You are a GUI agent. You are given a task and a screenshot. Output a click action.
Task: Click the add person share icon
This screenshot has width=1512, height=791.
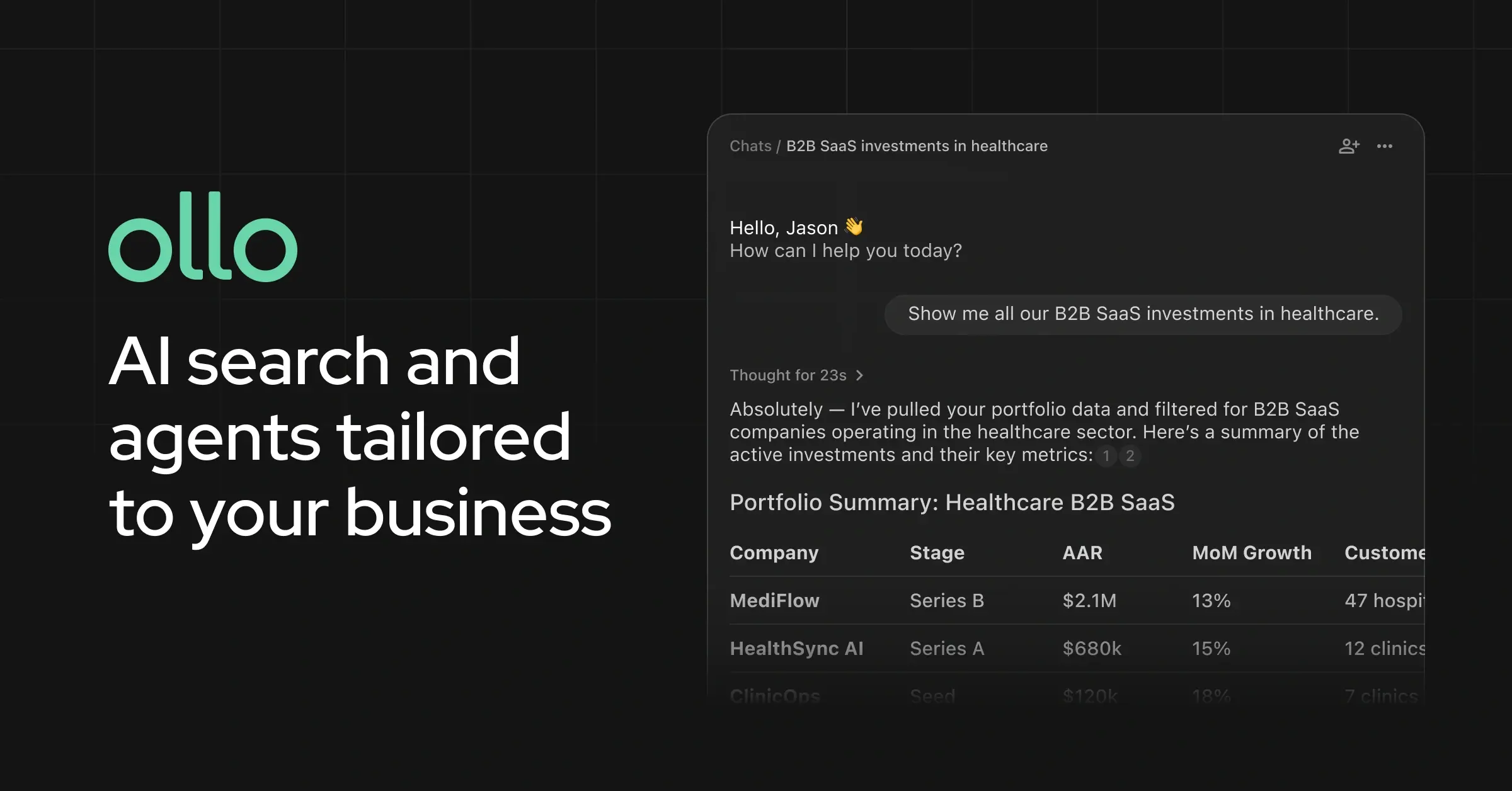tap(1349, 146)
